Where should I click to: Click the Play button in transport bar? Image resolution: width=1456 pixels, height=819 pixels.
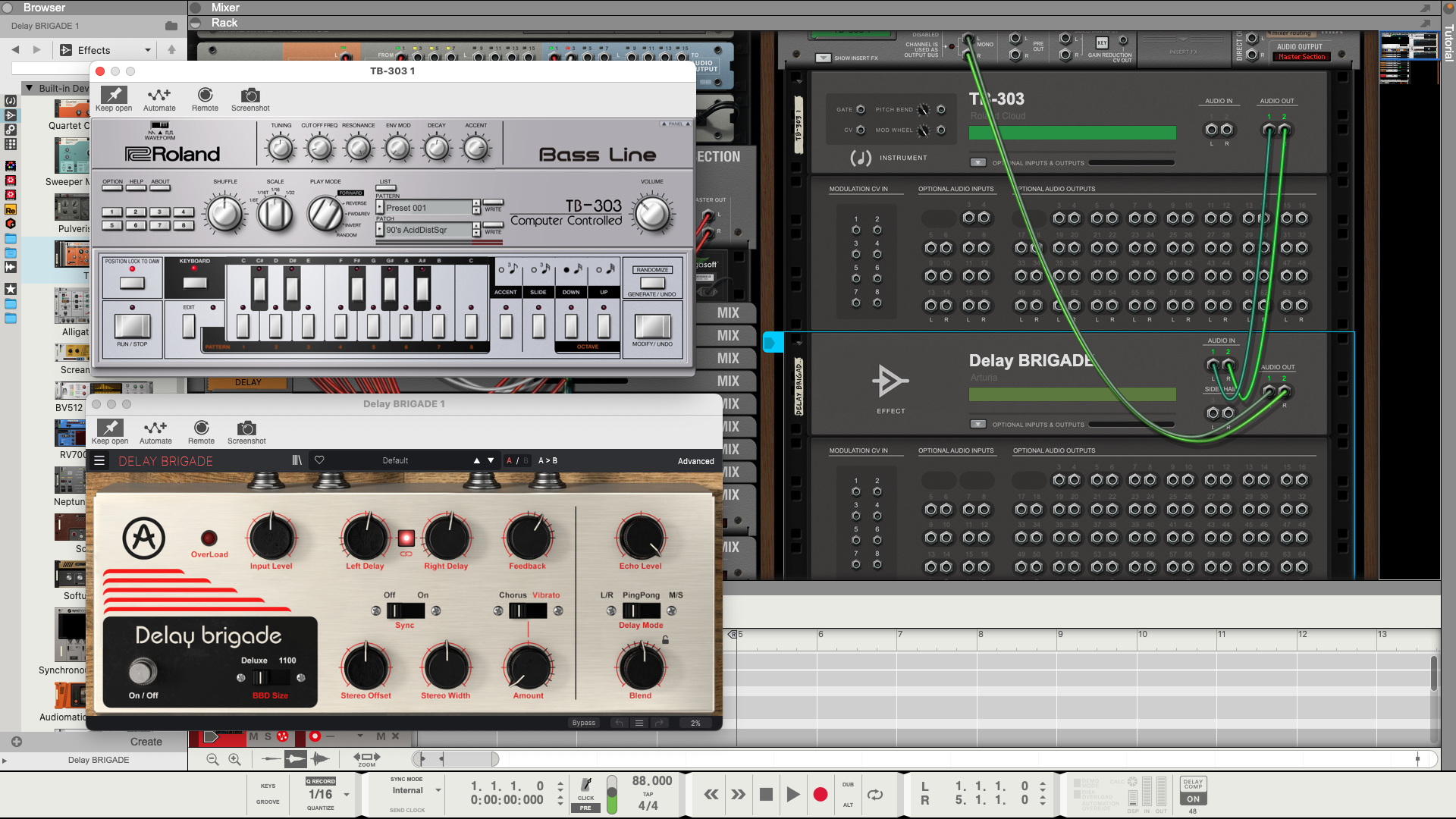coord(793,793)
